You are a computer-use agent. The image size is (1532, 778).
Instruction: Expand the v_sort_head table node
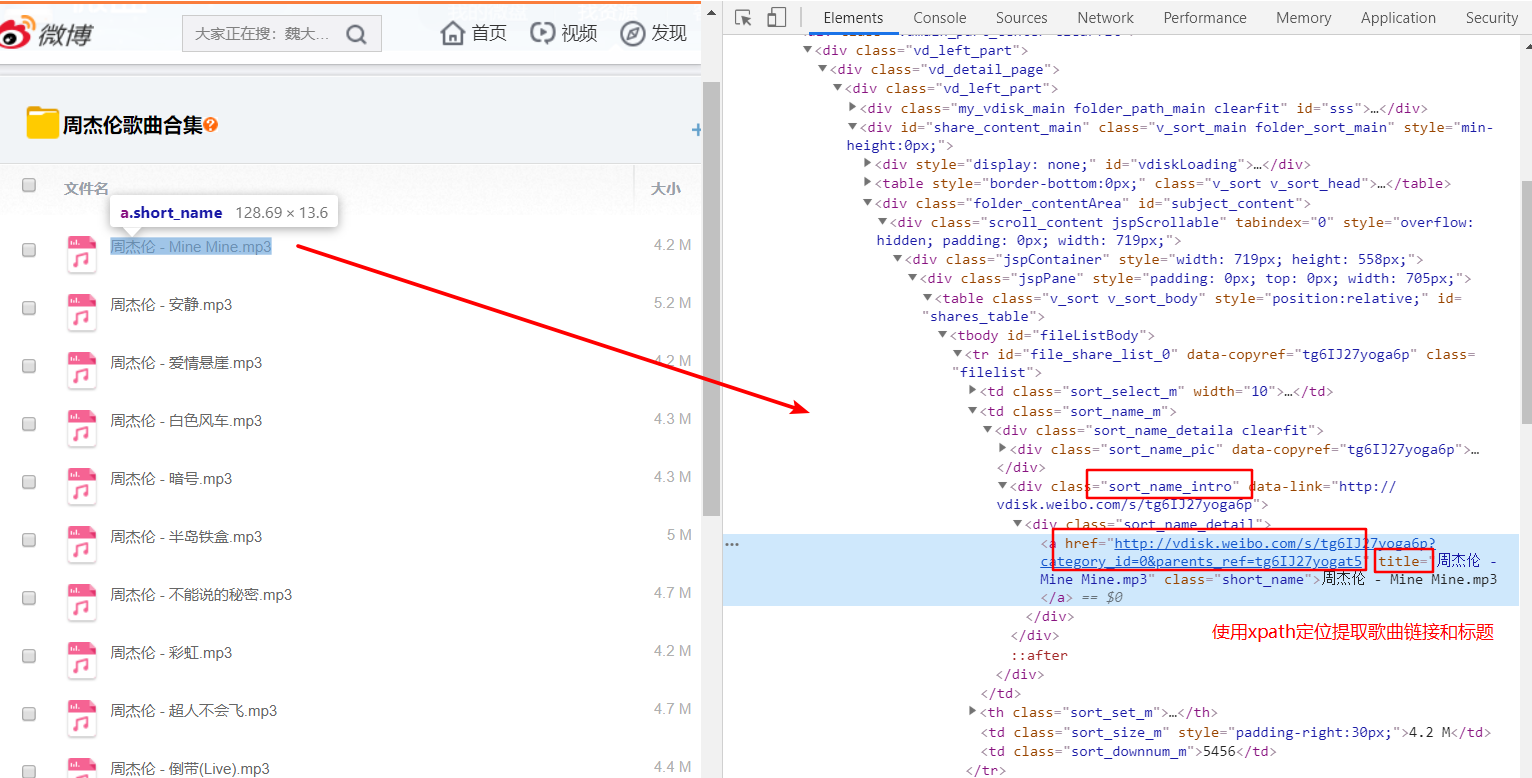[868, 183]
